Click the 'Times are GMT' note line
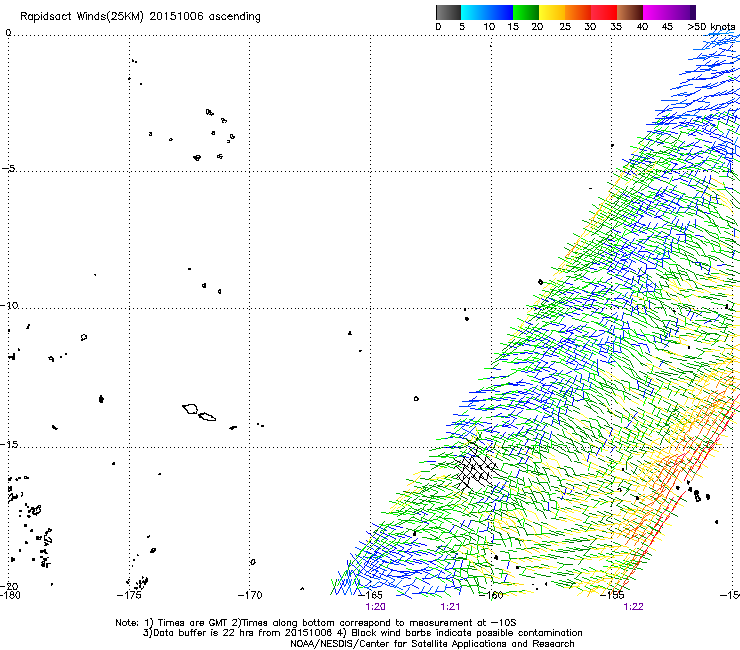 [x=316, y=623]
